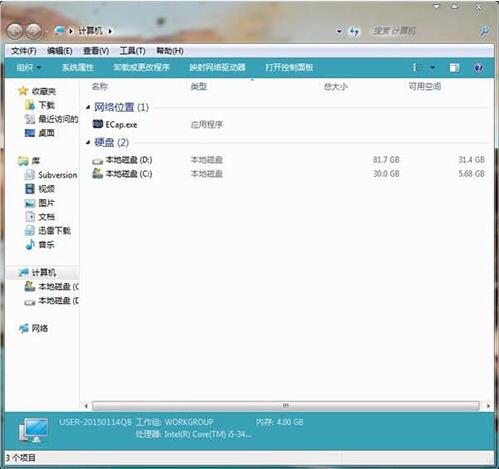Click the horizontal scrollbar thumb

click(286, 406)
